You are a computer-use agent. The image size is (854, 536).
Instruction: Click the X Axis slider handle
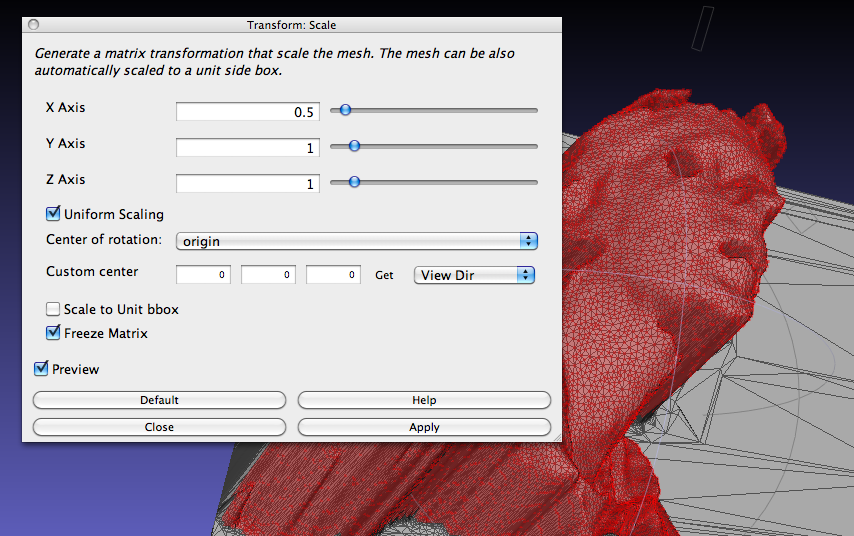coord(345,110)
